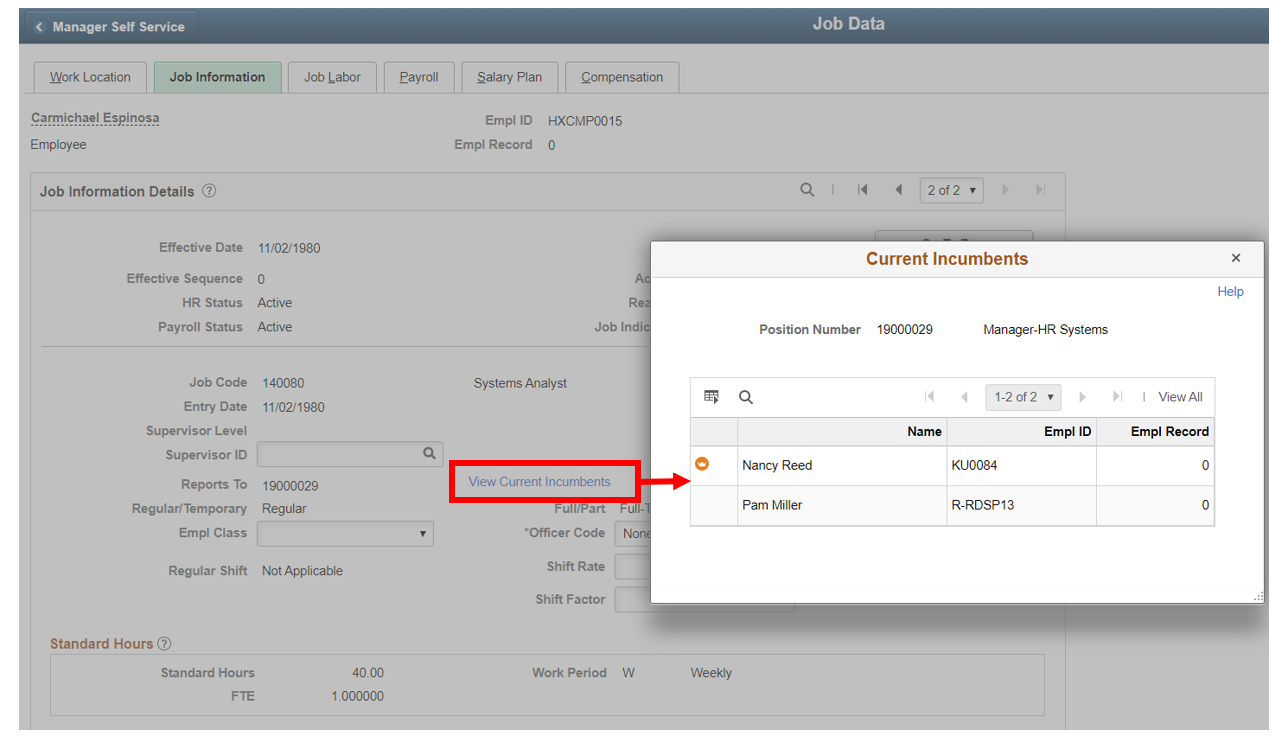Open the 2 of 2 row dropdown
This screenshot has height=740, width=1287.
click(951, 190)
